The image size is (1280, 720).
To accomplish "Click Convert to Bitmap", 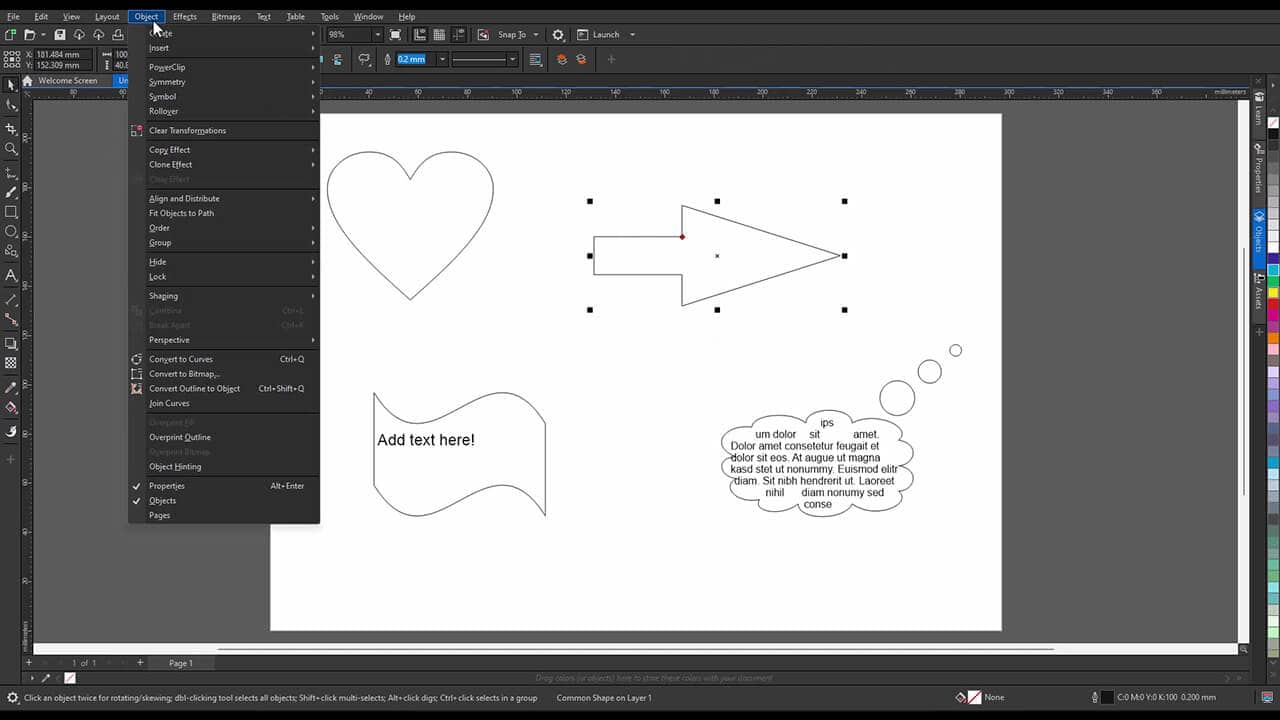I will tap(224, 374).
